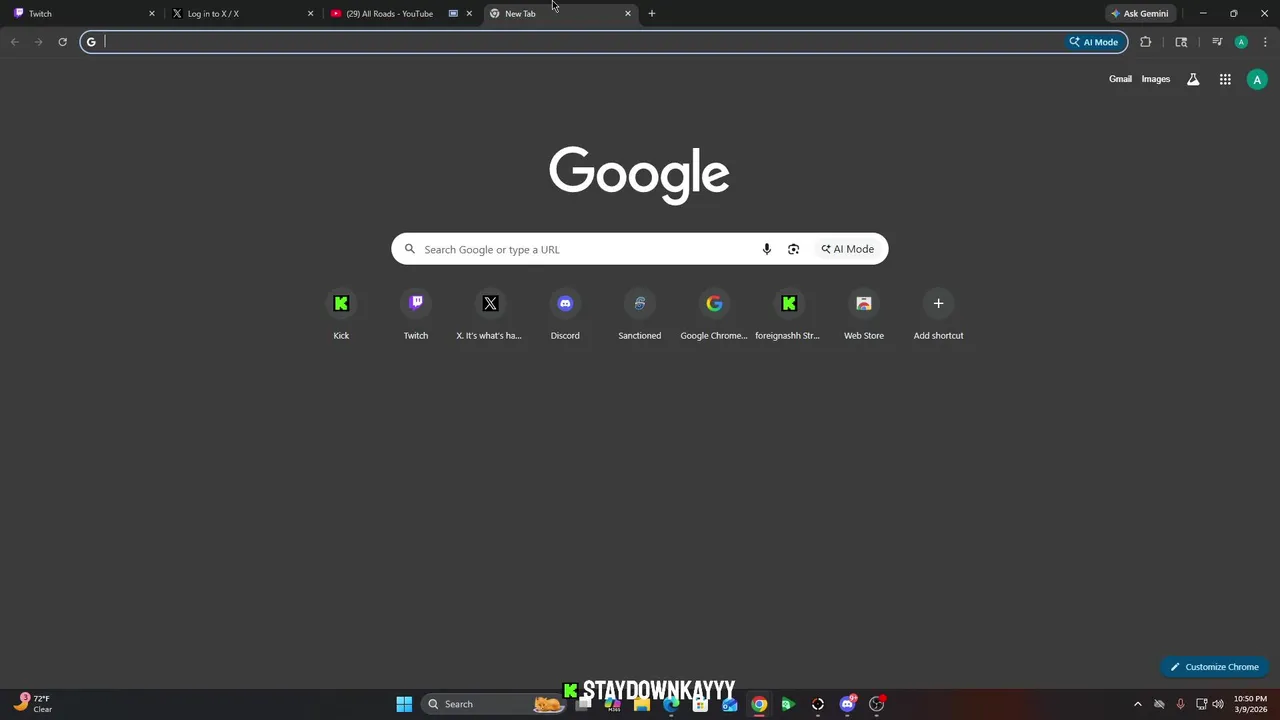Click the Chrome taskbar icon
The image size is (1280, 720).
[x=759, y=704]
